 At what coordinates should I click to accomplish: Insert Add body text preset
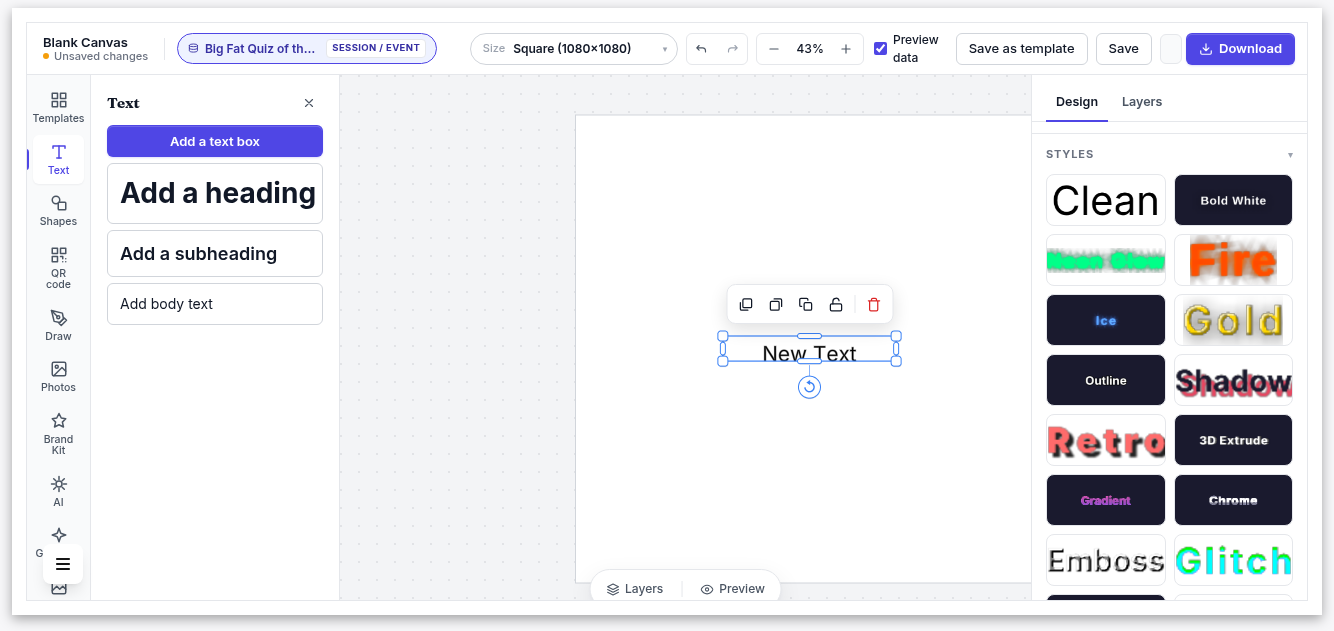[215, 304]
